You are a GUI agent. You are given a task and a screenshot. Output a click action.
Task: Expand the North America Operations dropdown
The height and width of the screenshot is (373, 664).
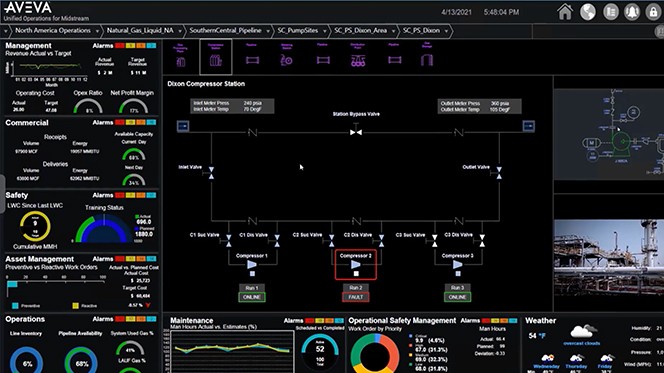click(97, 31)
